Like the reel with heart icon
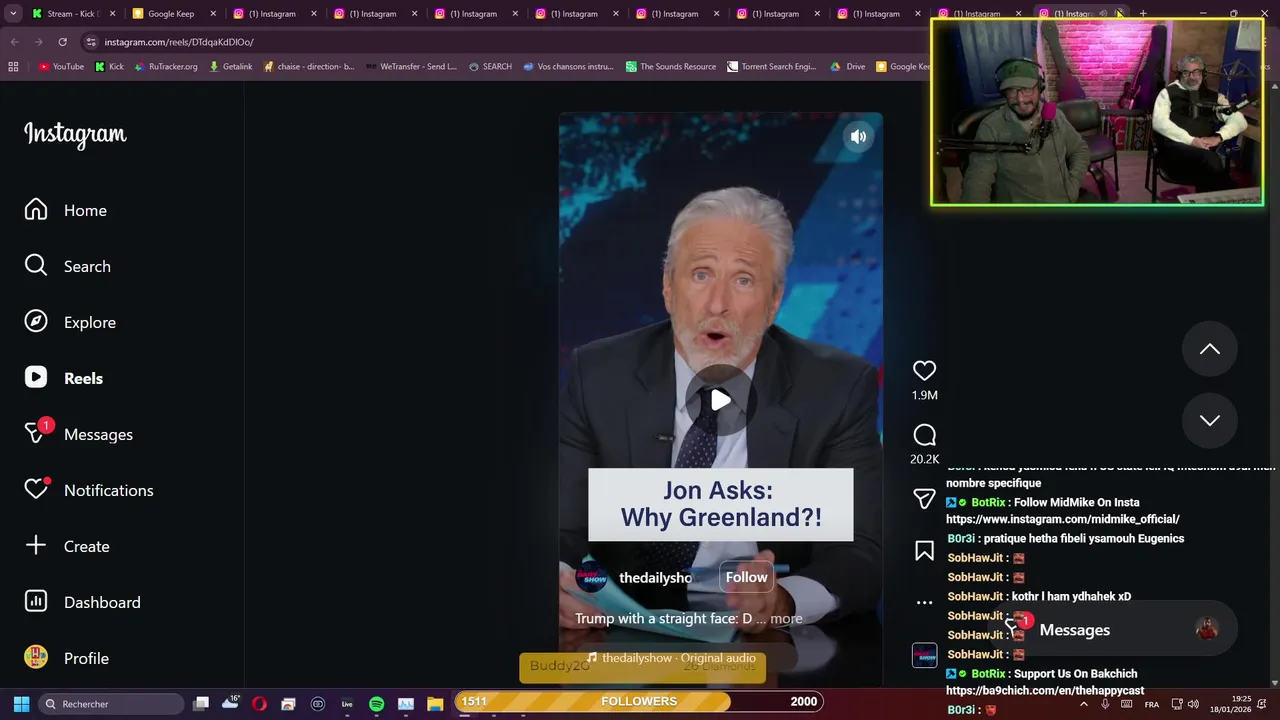The image size is (1280, 720). 924,370
